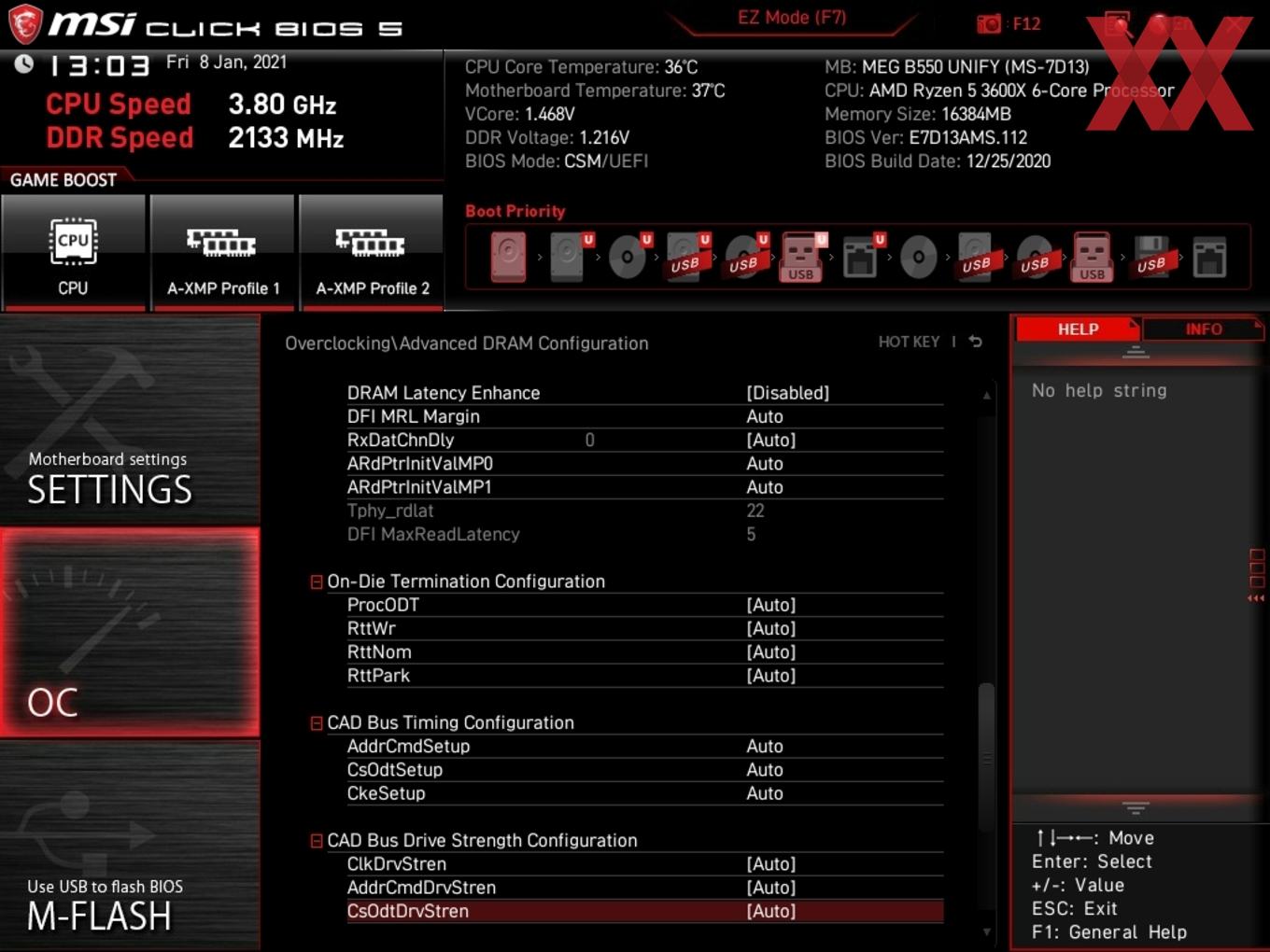Click the ARdPtrInitValMP1 Auto value field
This screenshot has width=1270, height=952.
[765, 487]
